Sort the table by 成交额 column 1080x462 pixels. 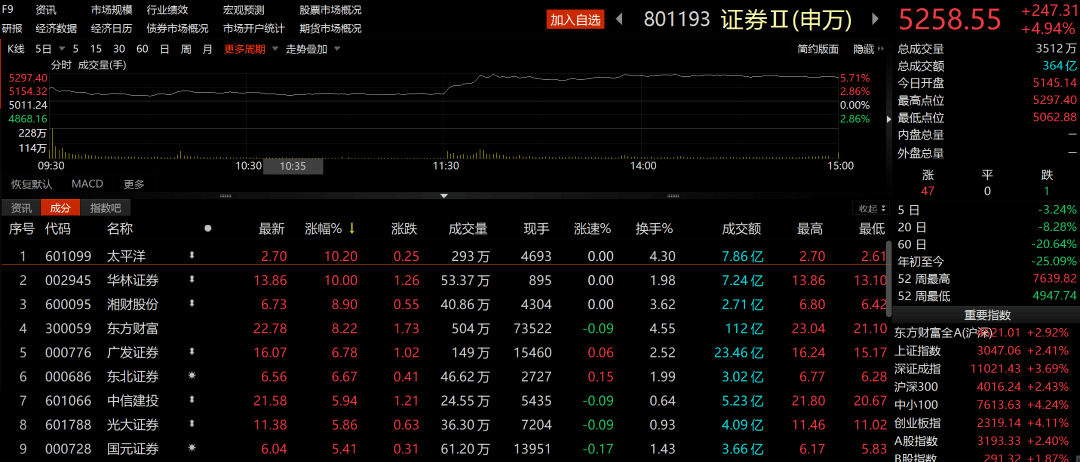point(741,229)
